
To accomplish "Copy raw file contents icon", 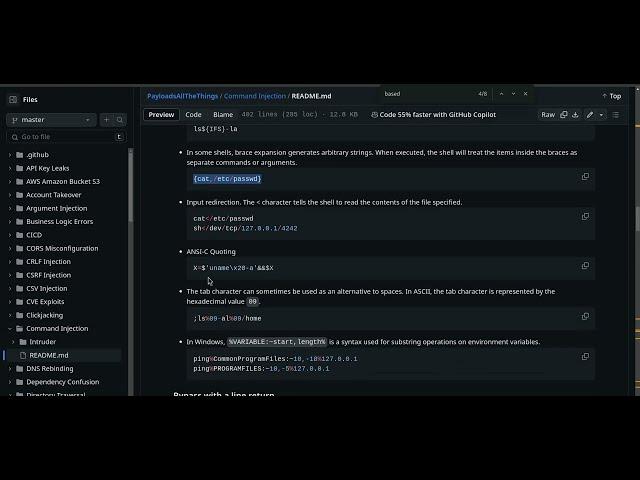I will point(564,115).
